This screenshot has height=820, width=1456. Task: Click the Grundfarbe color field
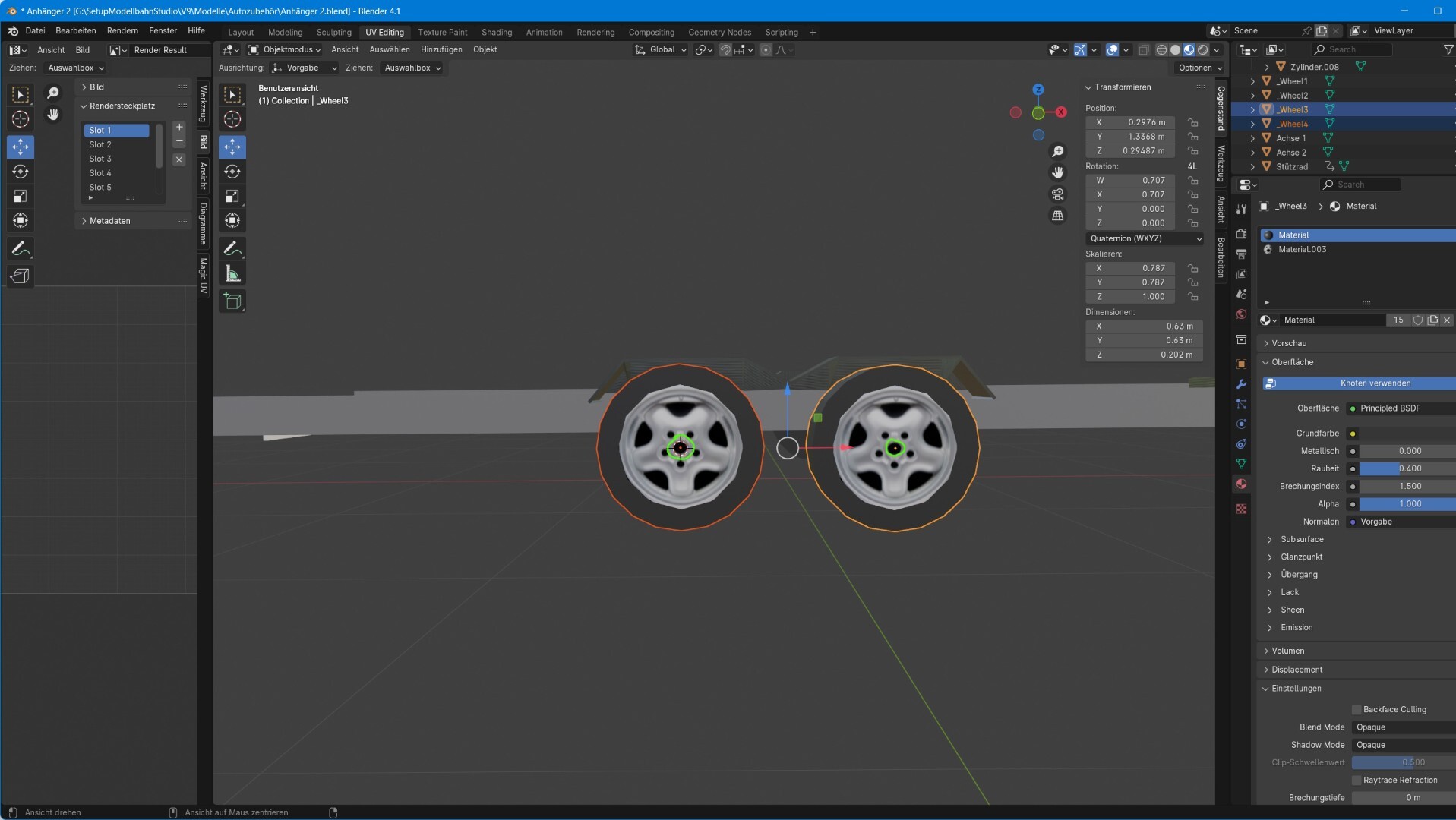click(x=1407, y=434)
